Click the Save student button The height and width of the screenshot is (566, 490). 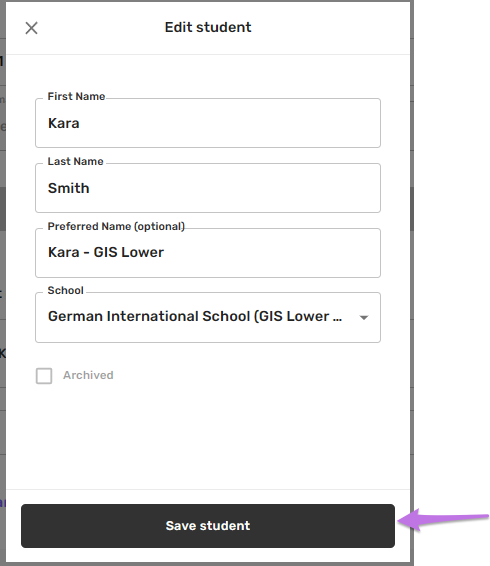coord(208,526)
